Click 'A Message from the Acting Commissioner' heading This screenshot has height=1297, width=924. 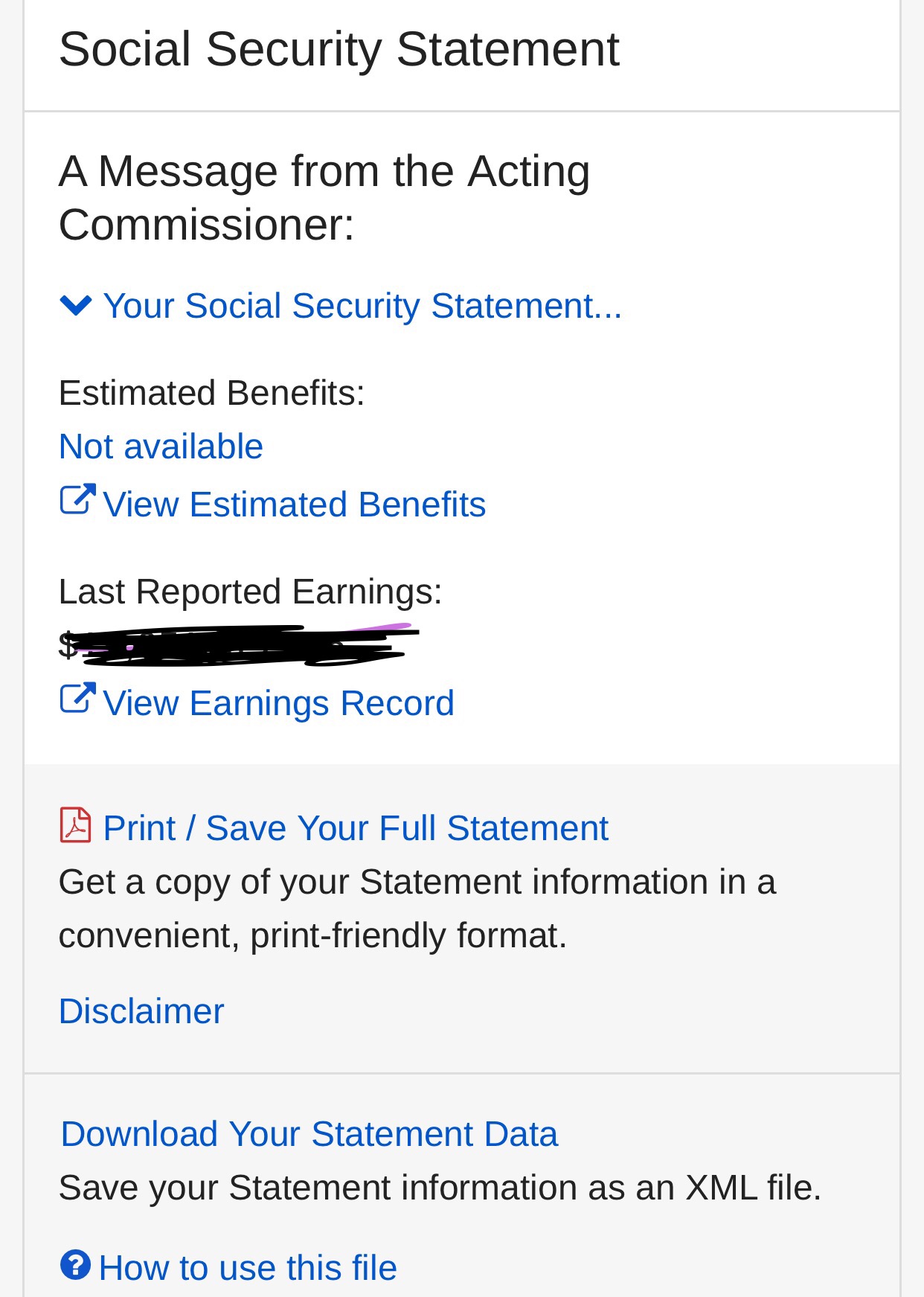coord(324,197)
